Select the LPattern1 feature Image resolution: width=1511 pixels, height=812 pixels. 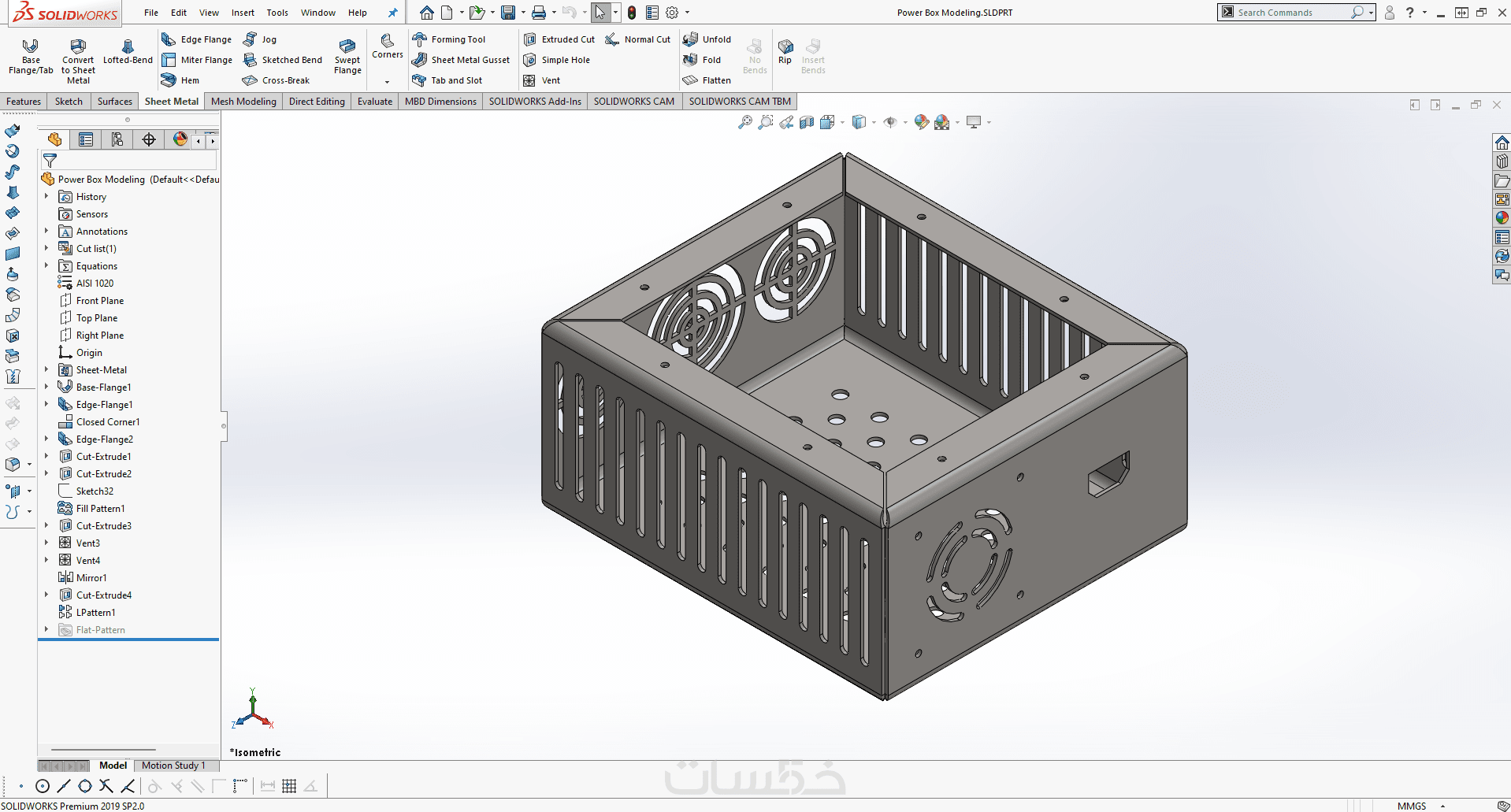tap(87, 613)
